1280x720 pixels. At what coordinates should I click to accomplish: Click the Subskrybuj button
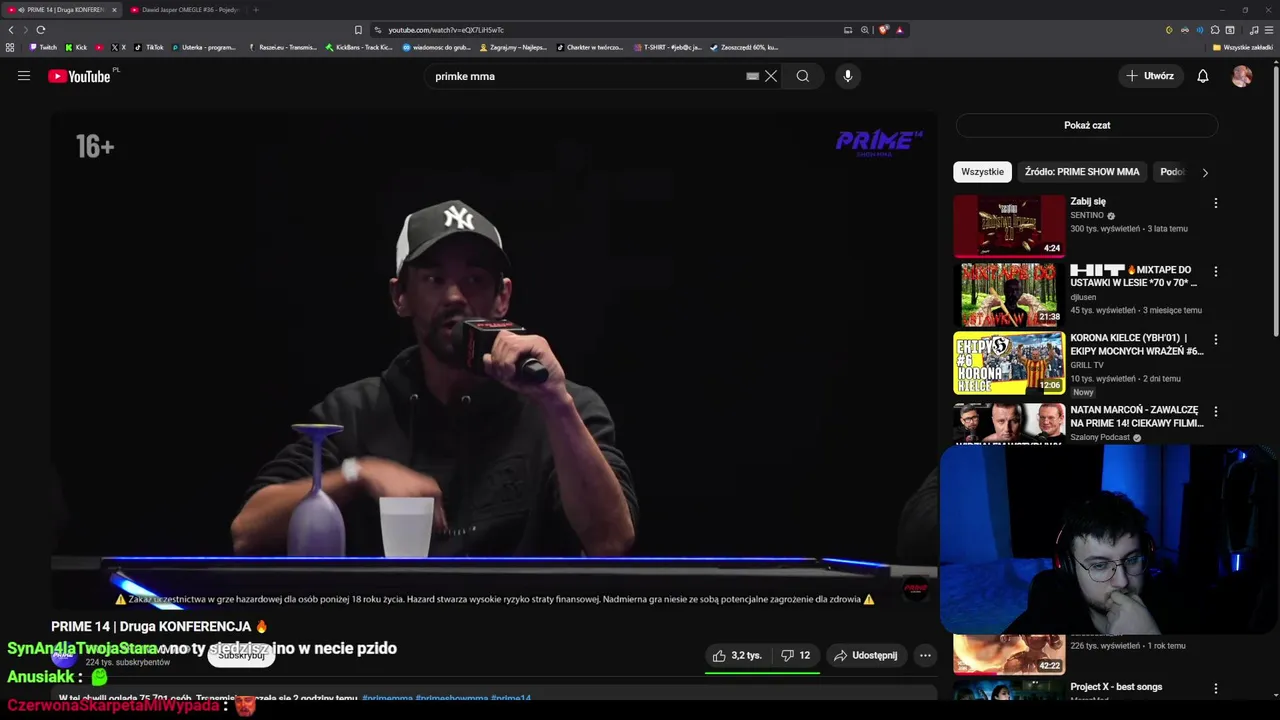(241, 655)
